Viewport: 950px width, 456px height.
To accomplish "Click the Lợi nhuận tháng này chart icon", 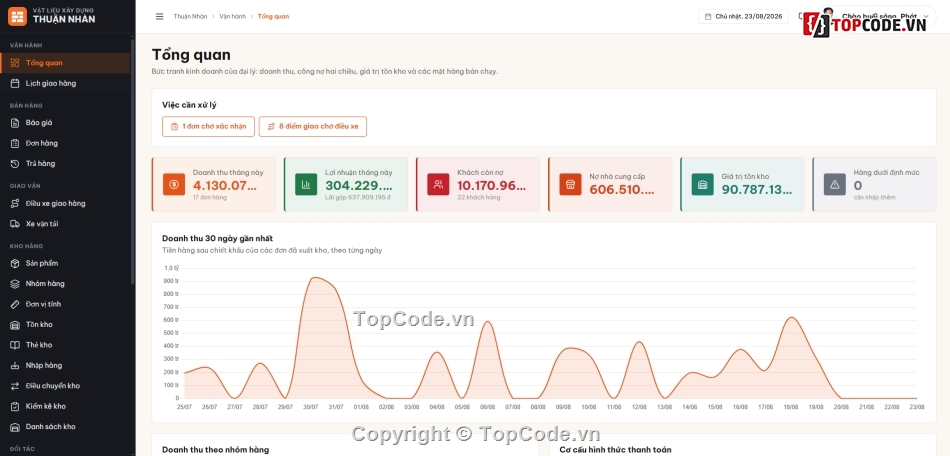I will pyautogui.click(x=306, y=184).
